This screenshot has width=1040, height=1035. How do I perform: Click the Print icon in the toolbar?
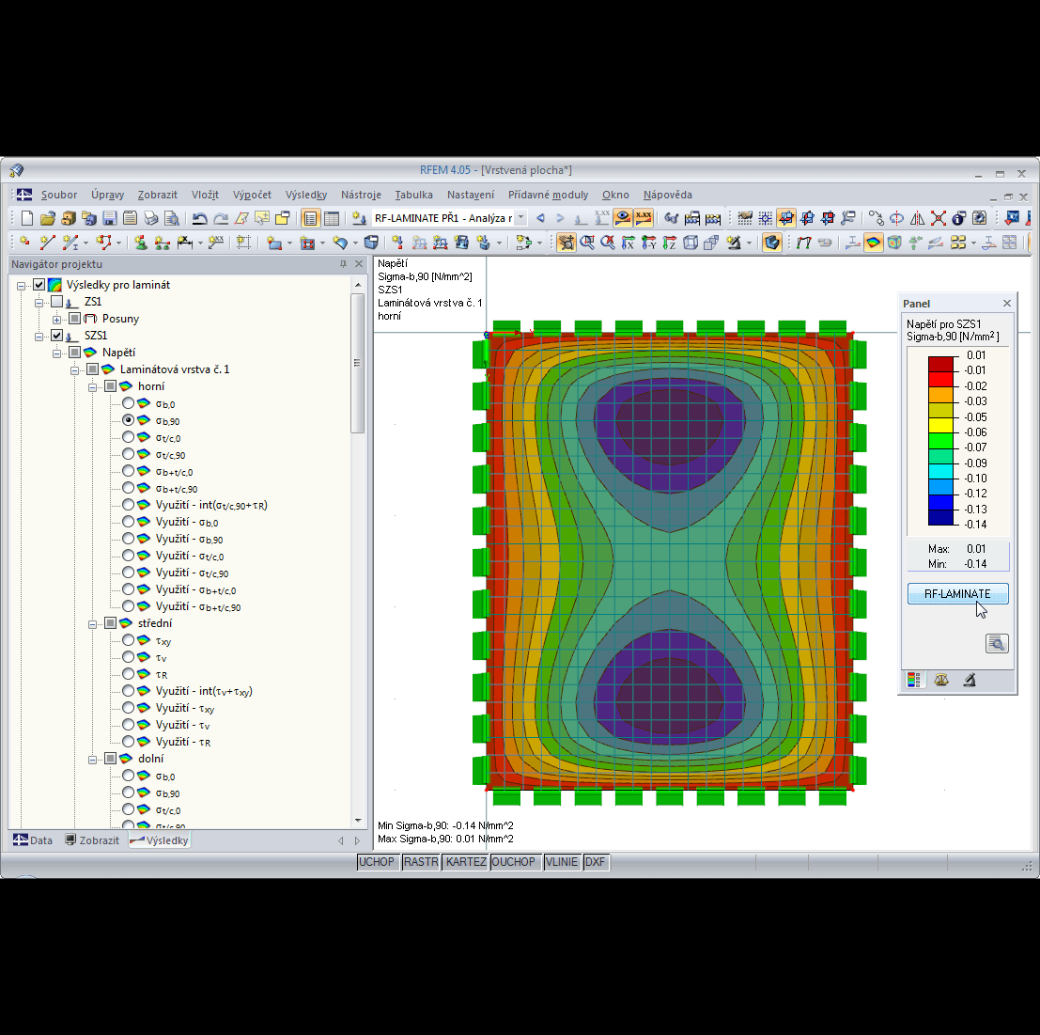pos(151,218)
